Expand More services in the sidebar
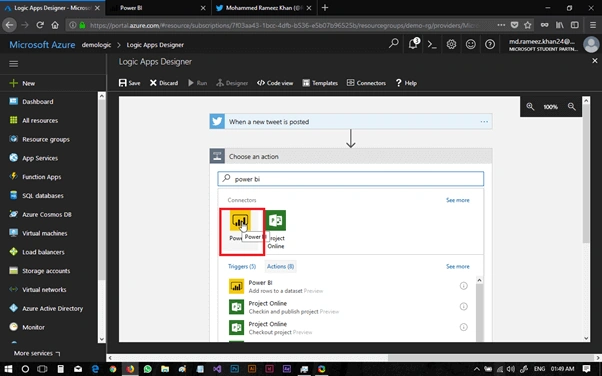 37,353
